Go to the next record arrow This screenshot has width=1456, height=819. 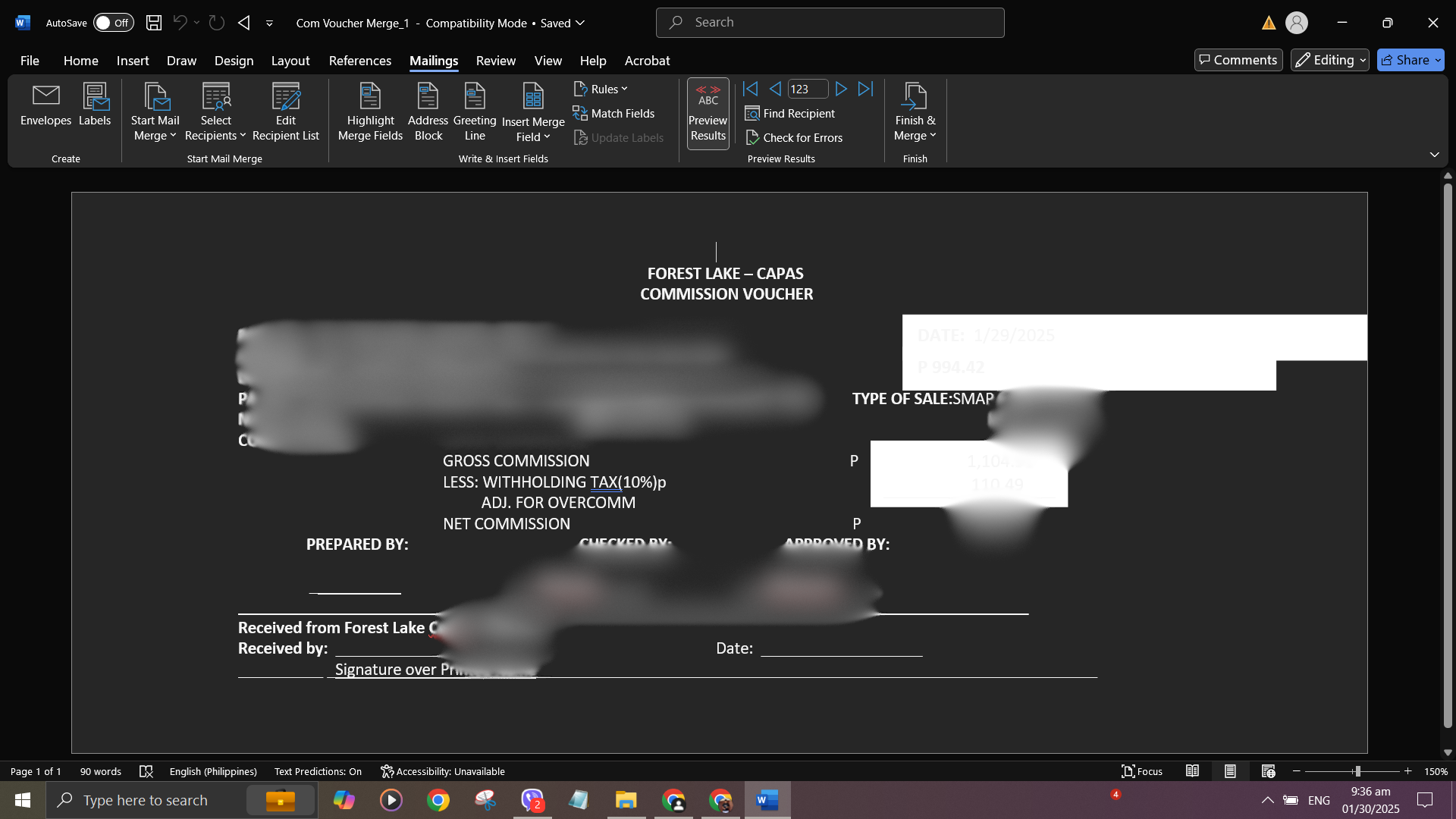tap(841, 89)
